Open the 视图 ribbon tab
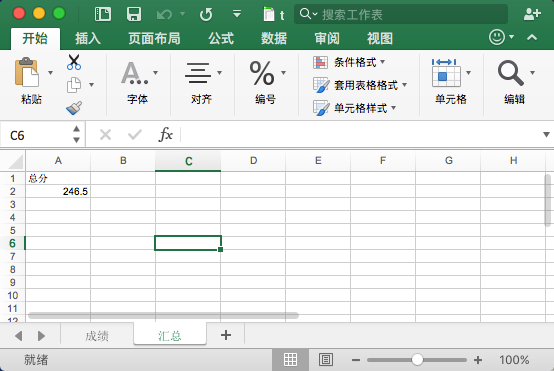554x371 pixels. (x=380, y=38)
